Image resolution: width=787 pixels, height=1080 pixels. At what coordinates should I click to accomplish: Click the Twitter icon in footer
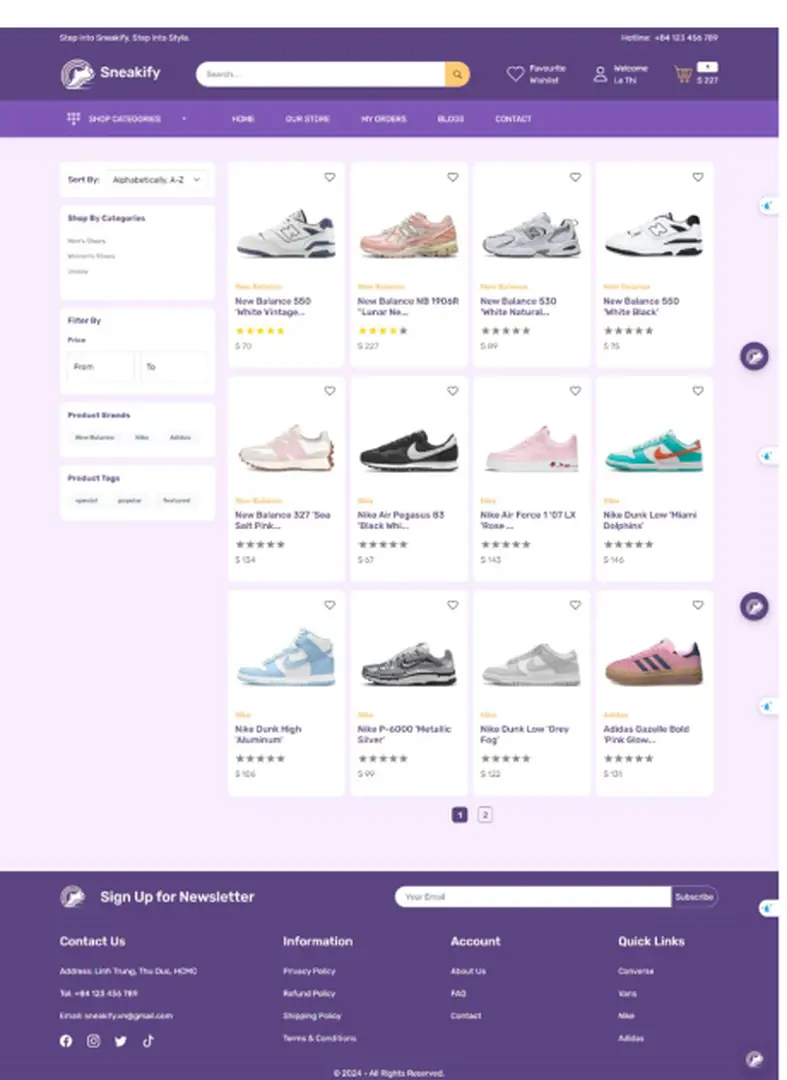tap(121, 1041)
